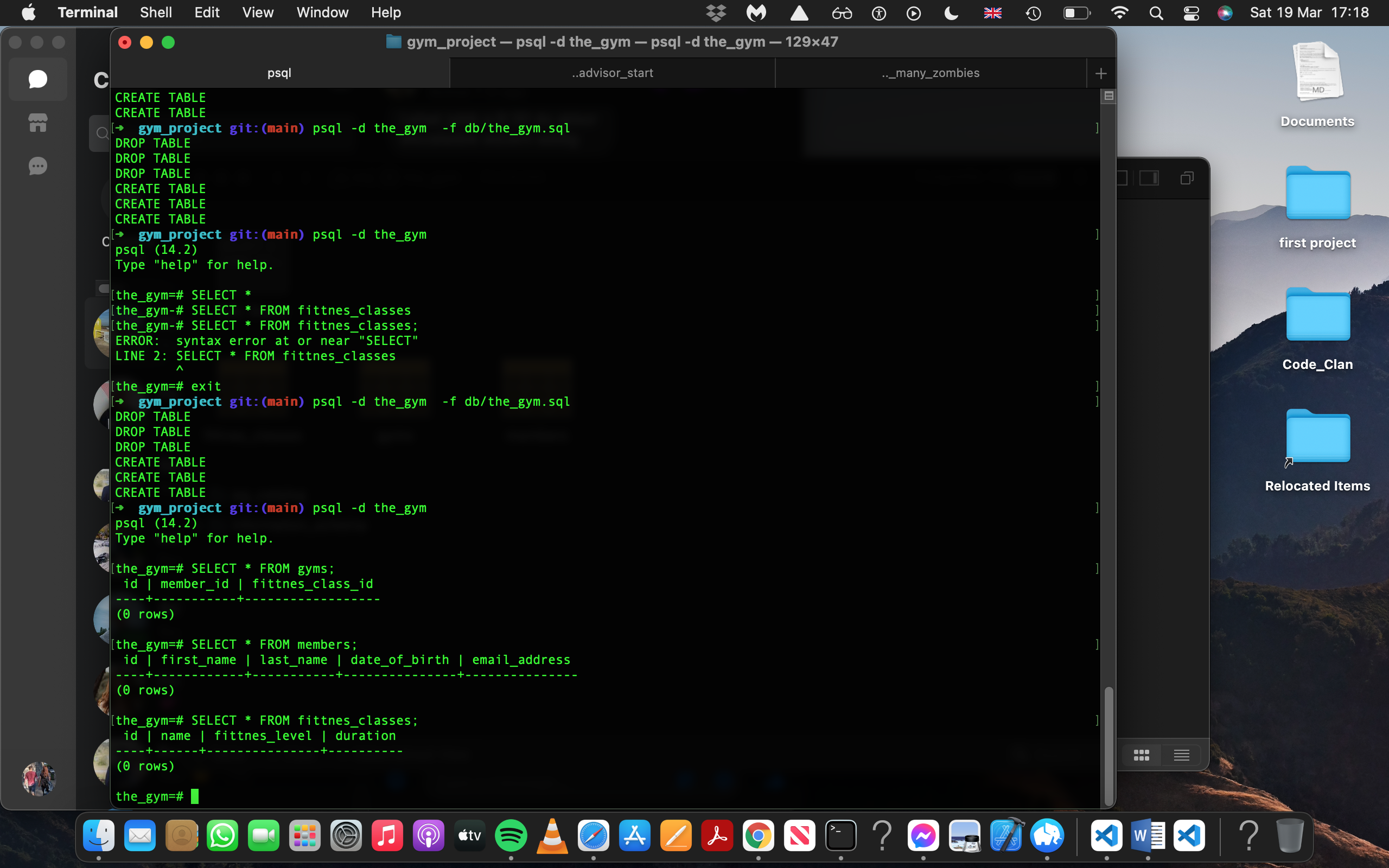Open the View menu
The width and height of the screenshot is (1389, 868).
(258, 12)
